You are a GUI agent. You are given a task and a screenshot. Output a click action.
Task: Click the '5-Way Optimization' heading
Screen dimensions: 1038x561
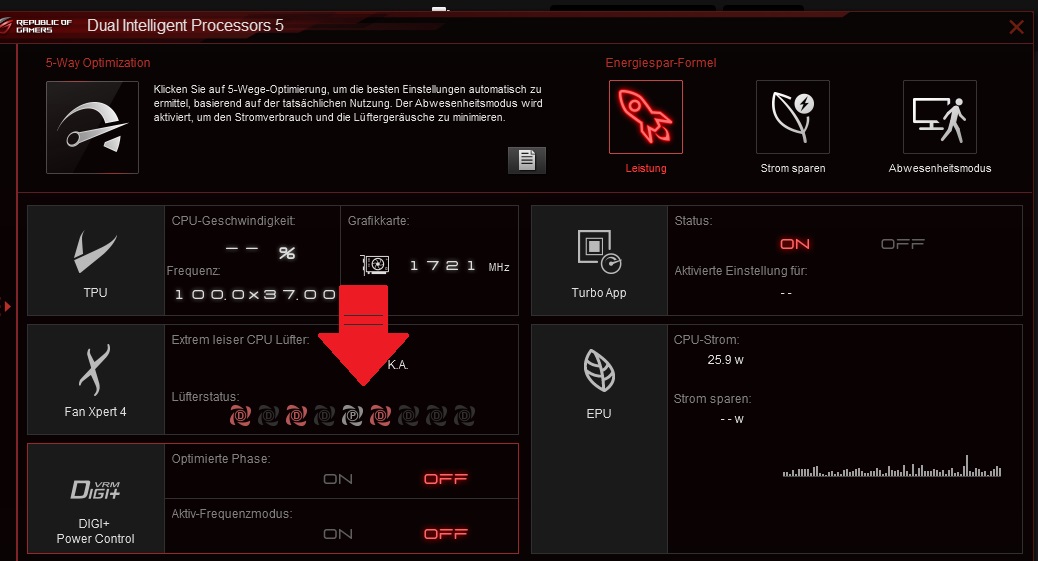[x=98, y=63]
